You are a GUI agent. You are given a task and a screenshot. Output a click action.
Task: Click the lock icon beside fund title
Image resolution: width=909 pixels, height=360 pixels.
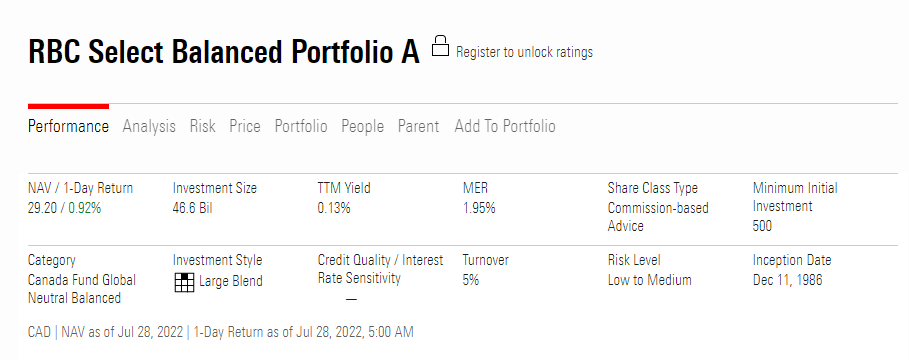(x=441, y=46)
